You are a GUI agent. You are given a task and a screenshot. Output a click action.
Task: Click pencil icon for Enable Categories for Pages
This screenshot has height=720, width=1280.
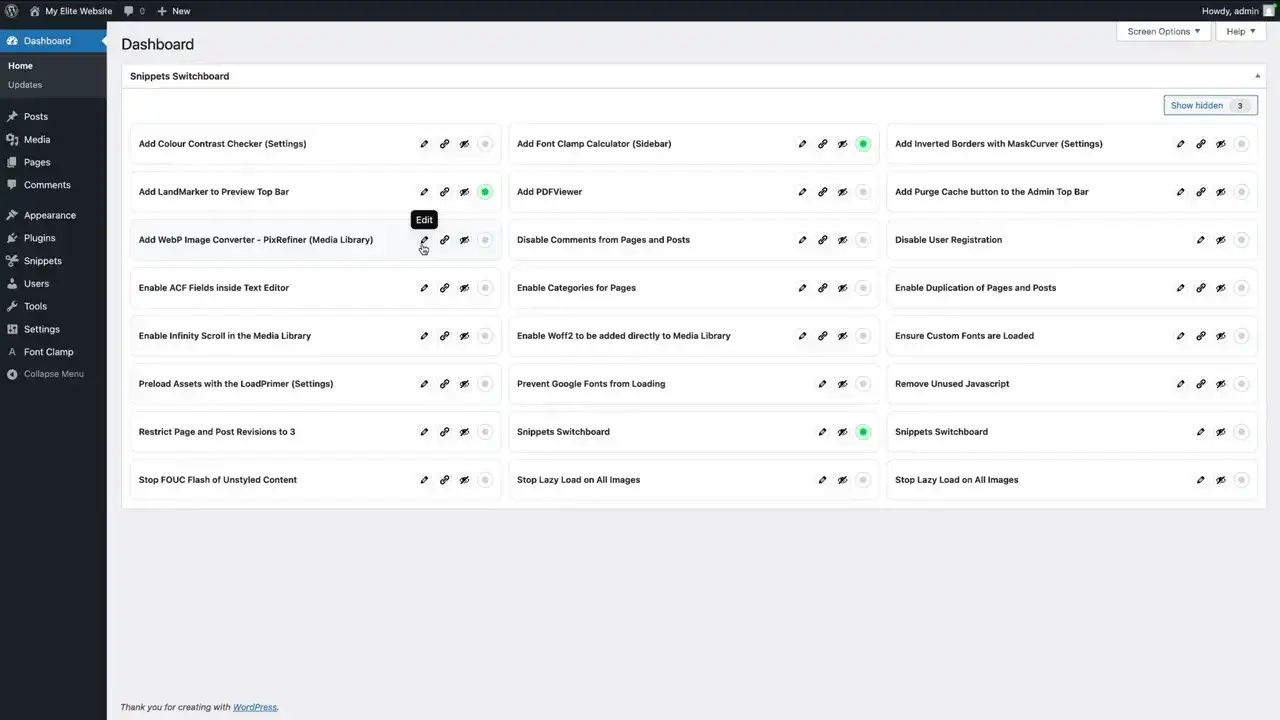click(802, 288)
